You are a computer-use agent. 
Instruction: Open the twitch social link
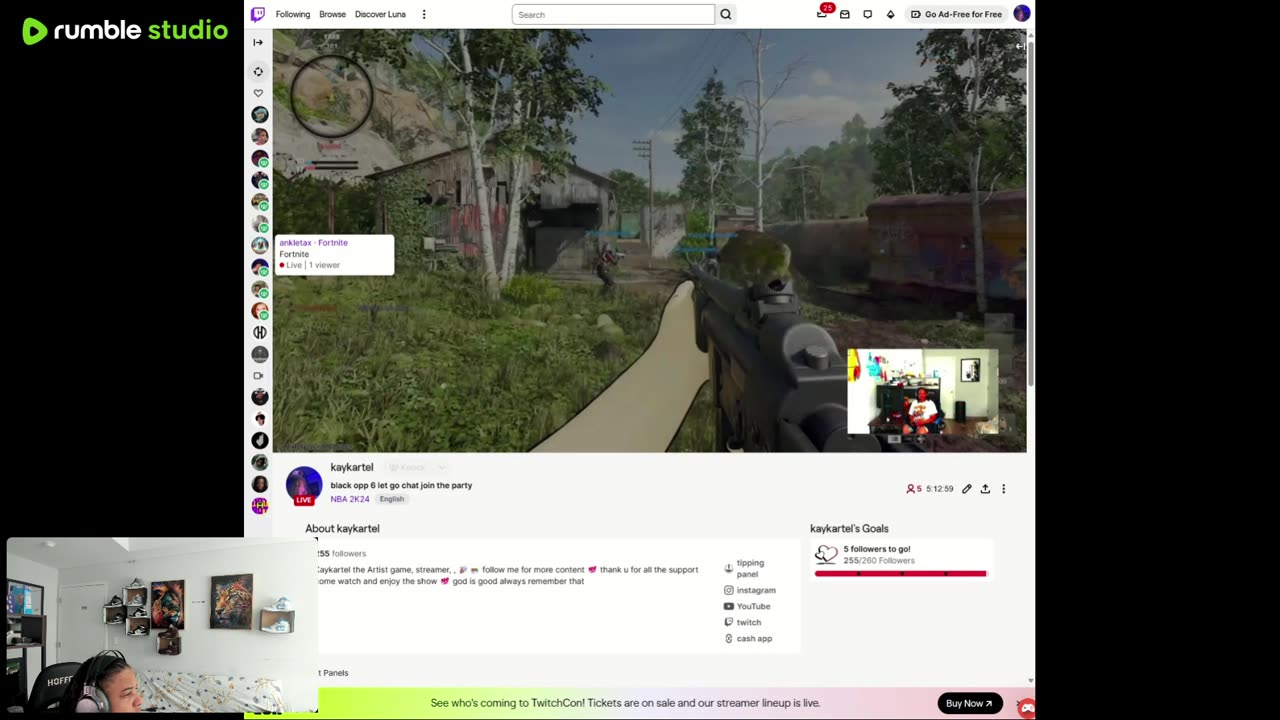coord(742,622)
